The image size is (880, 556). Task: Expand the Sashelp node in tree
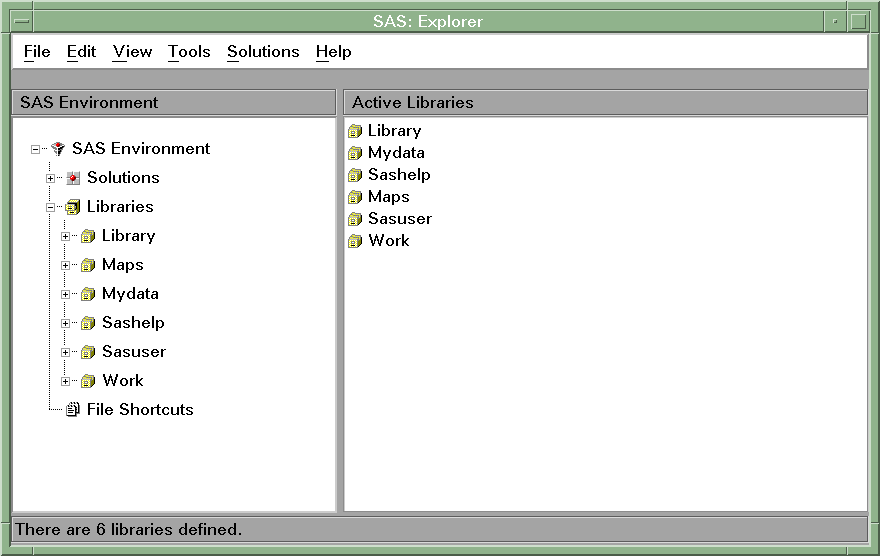[x=66, y=324]
